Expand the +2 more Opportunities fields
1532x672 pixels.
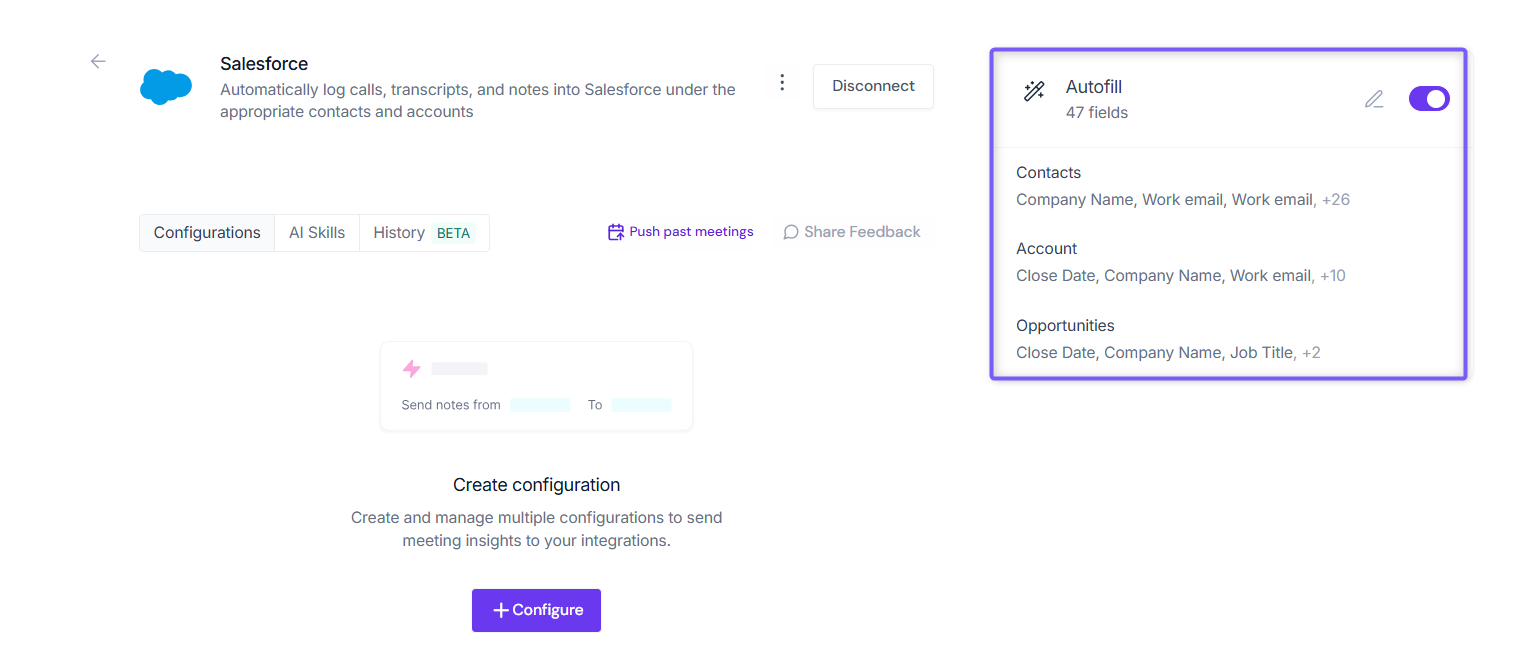[1311, 353]
